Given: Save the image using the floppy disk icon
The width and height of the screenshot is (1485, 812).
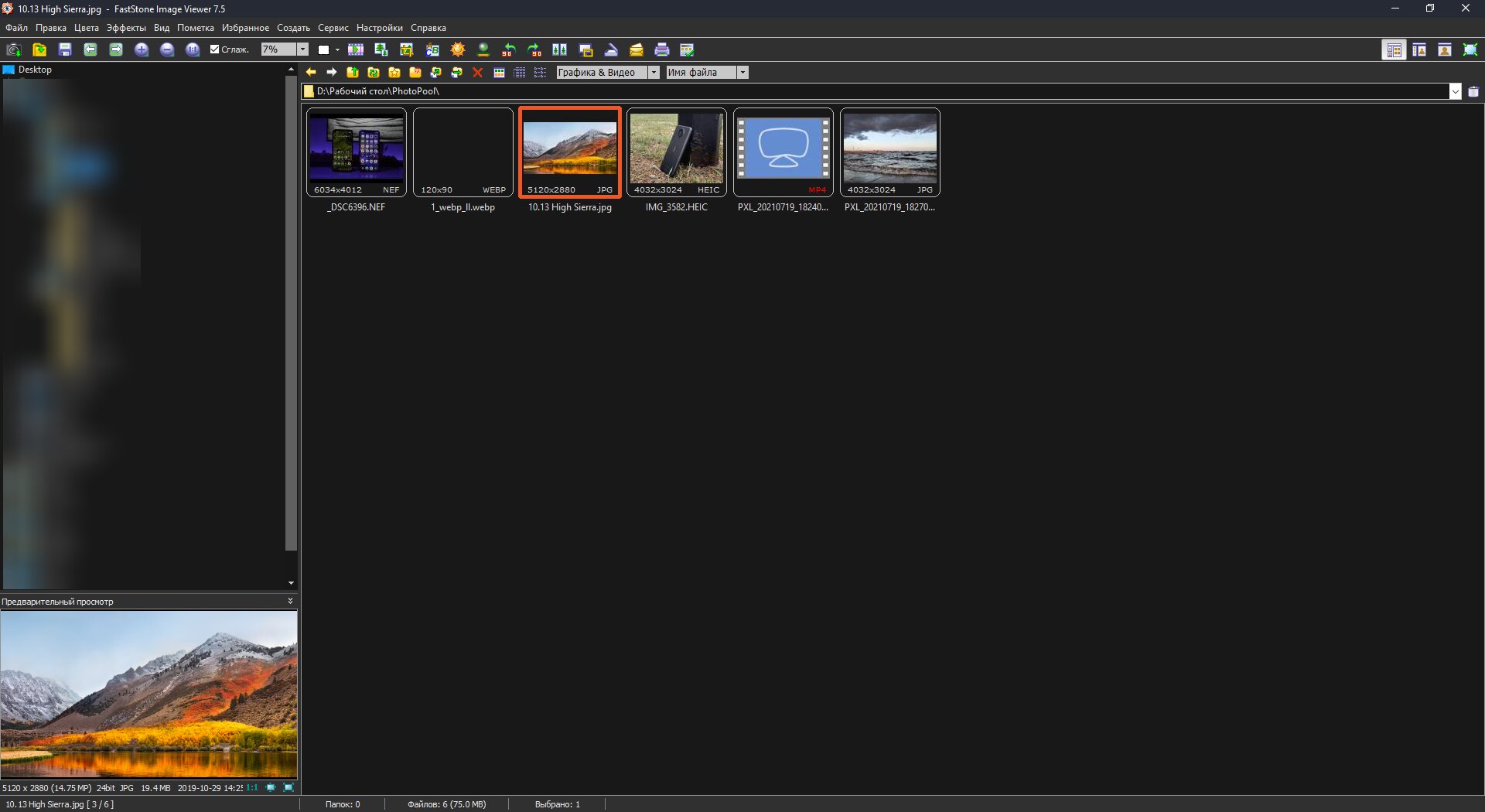Looking at the screenshot, I should click(x=65, y=49).
